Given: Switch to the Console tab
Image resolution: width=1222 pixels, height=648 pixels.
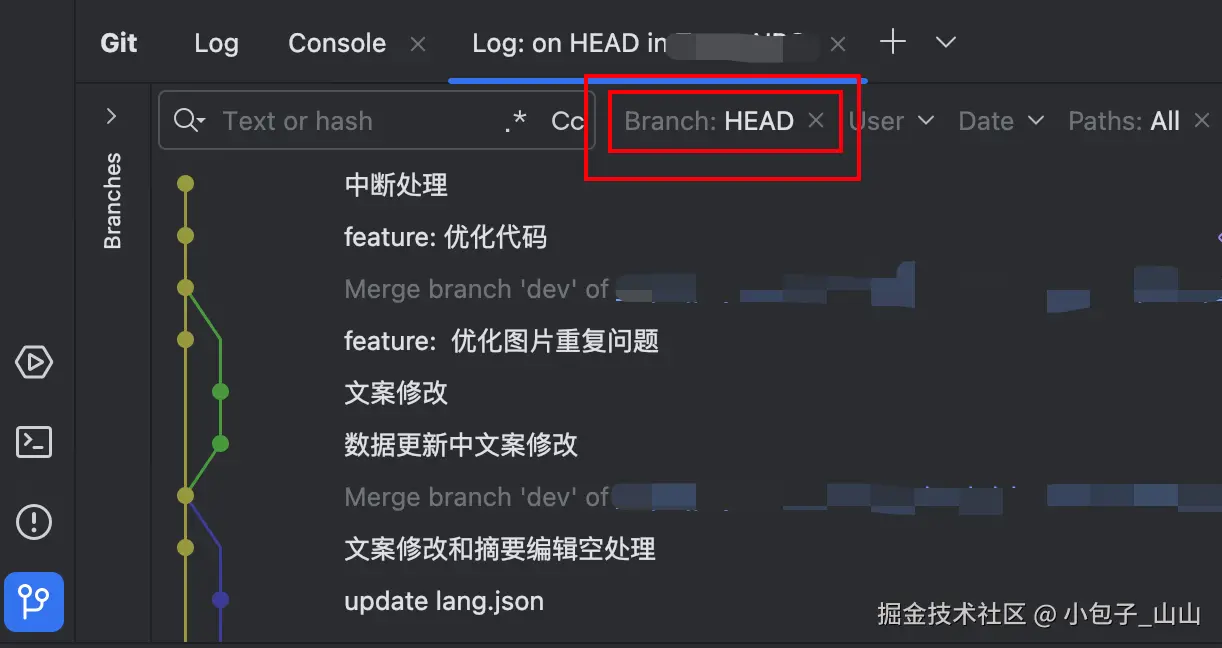Looking at the screenshot, I should click(337, 43).
